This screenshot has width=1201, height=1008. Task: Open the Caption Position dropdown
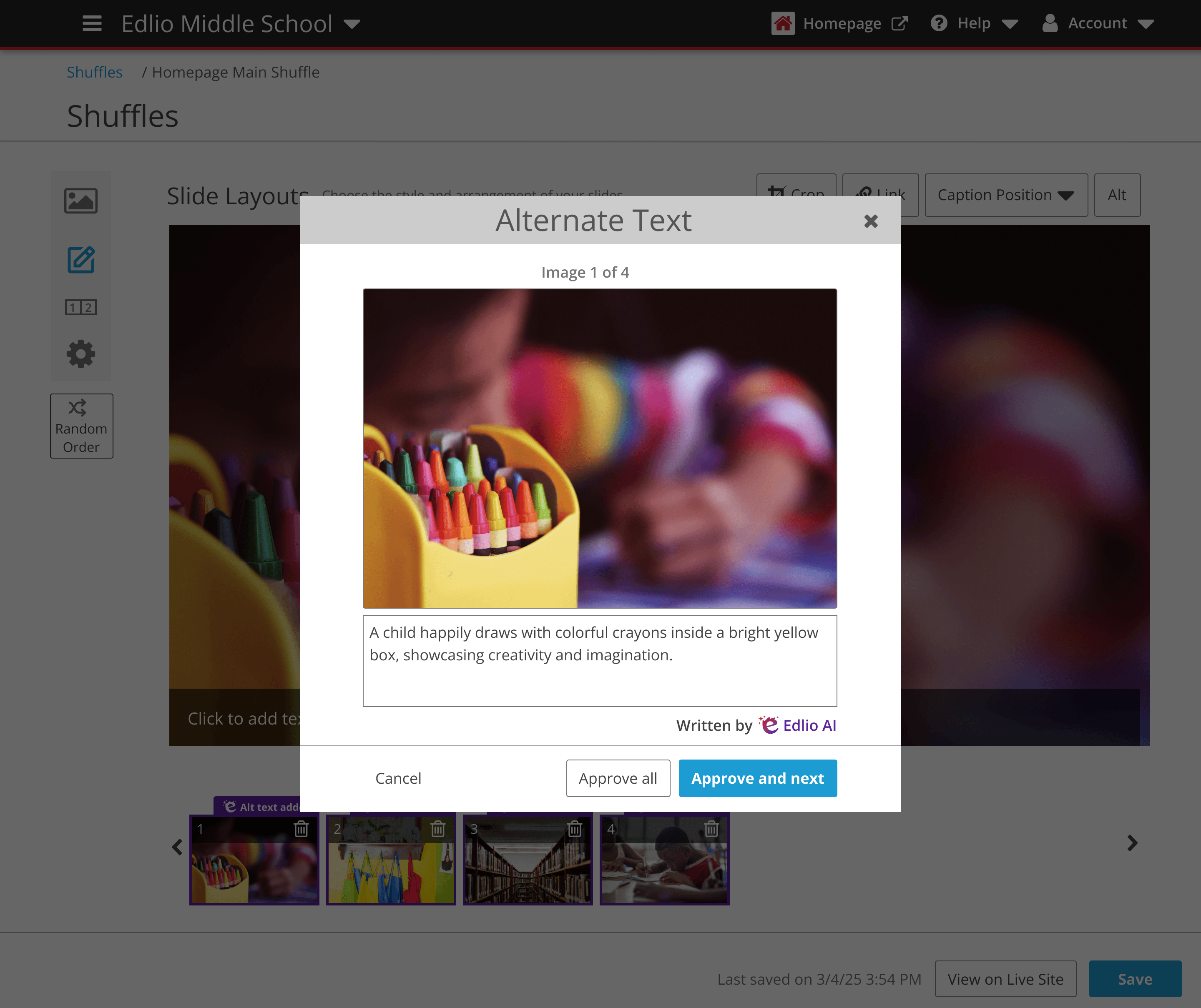1007,195
